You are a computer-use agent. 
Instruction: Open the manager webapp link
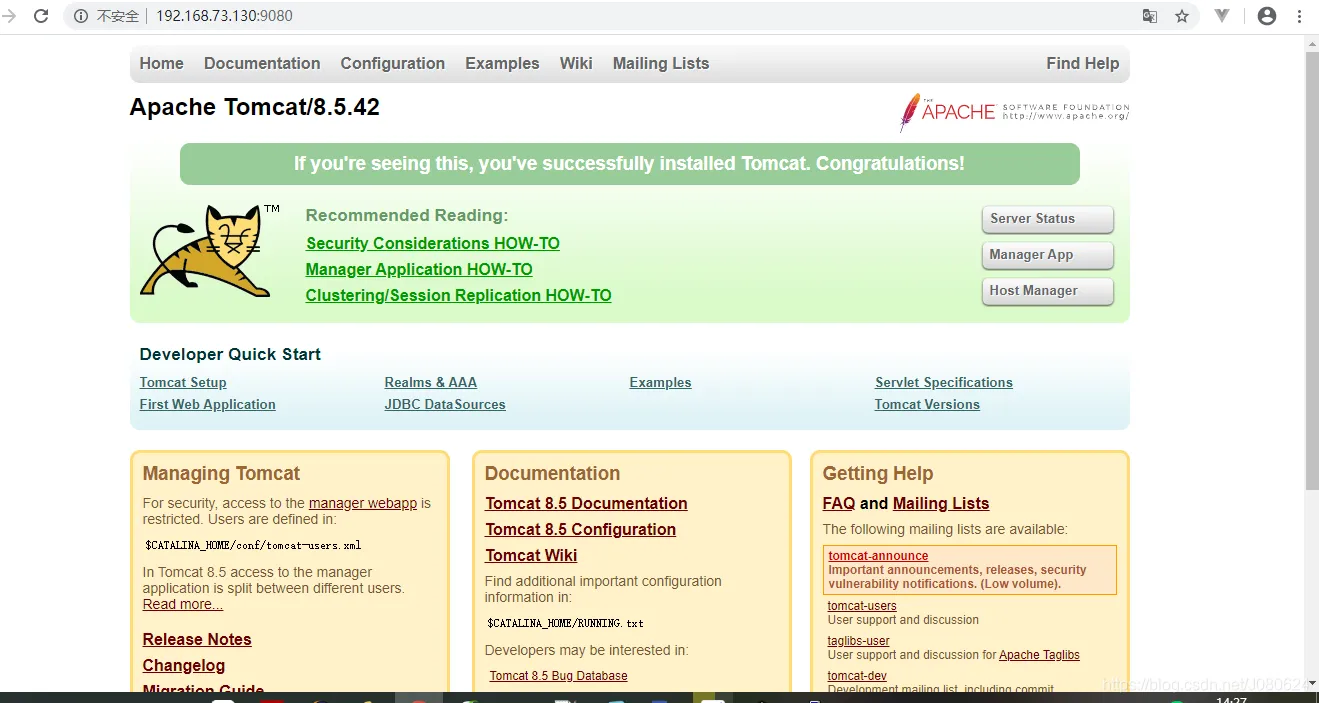(363, 503)
